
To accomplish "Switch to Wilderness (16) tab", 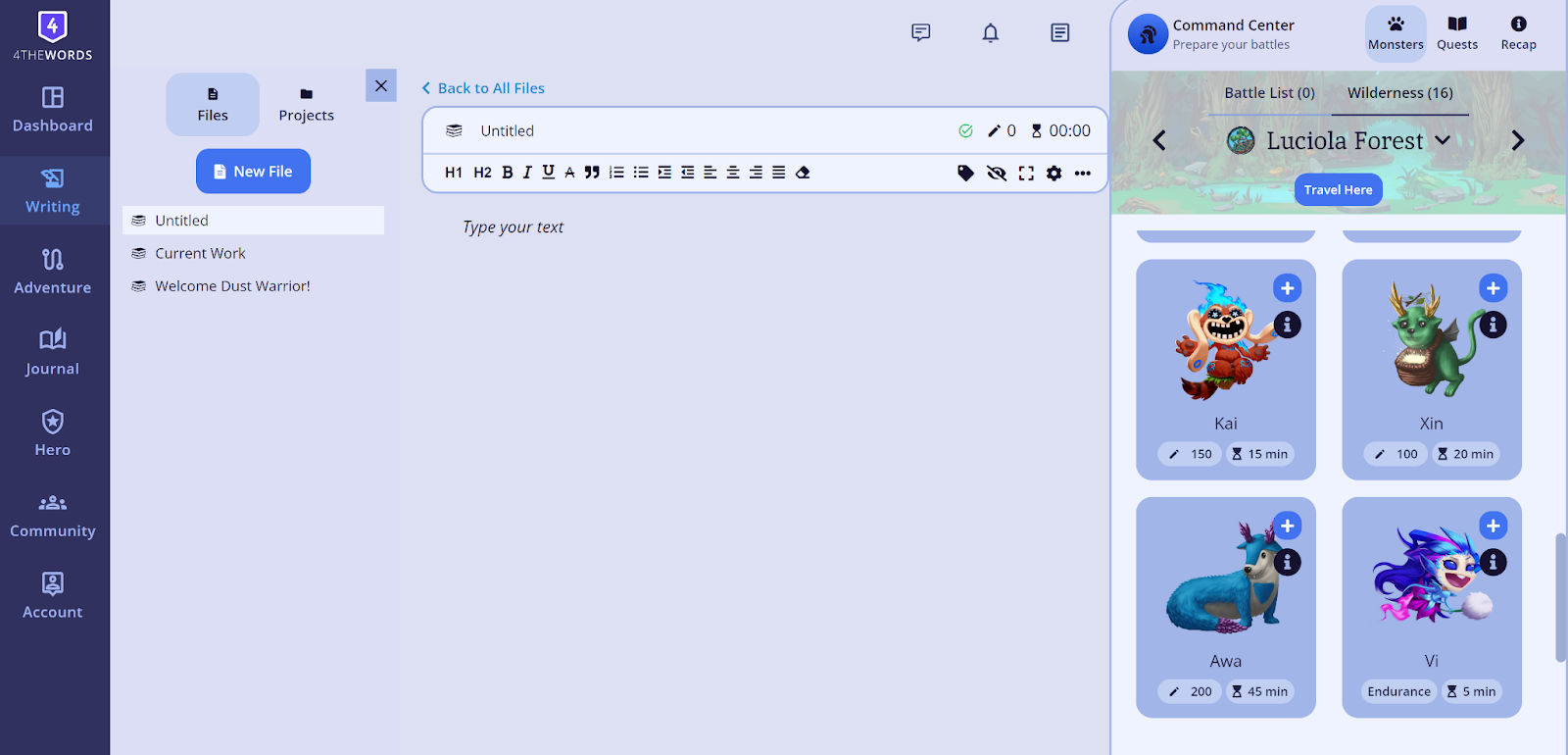I will 1399,93.
